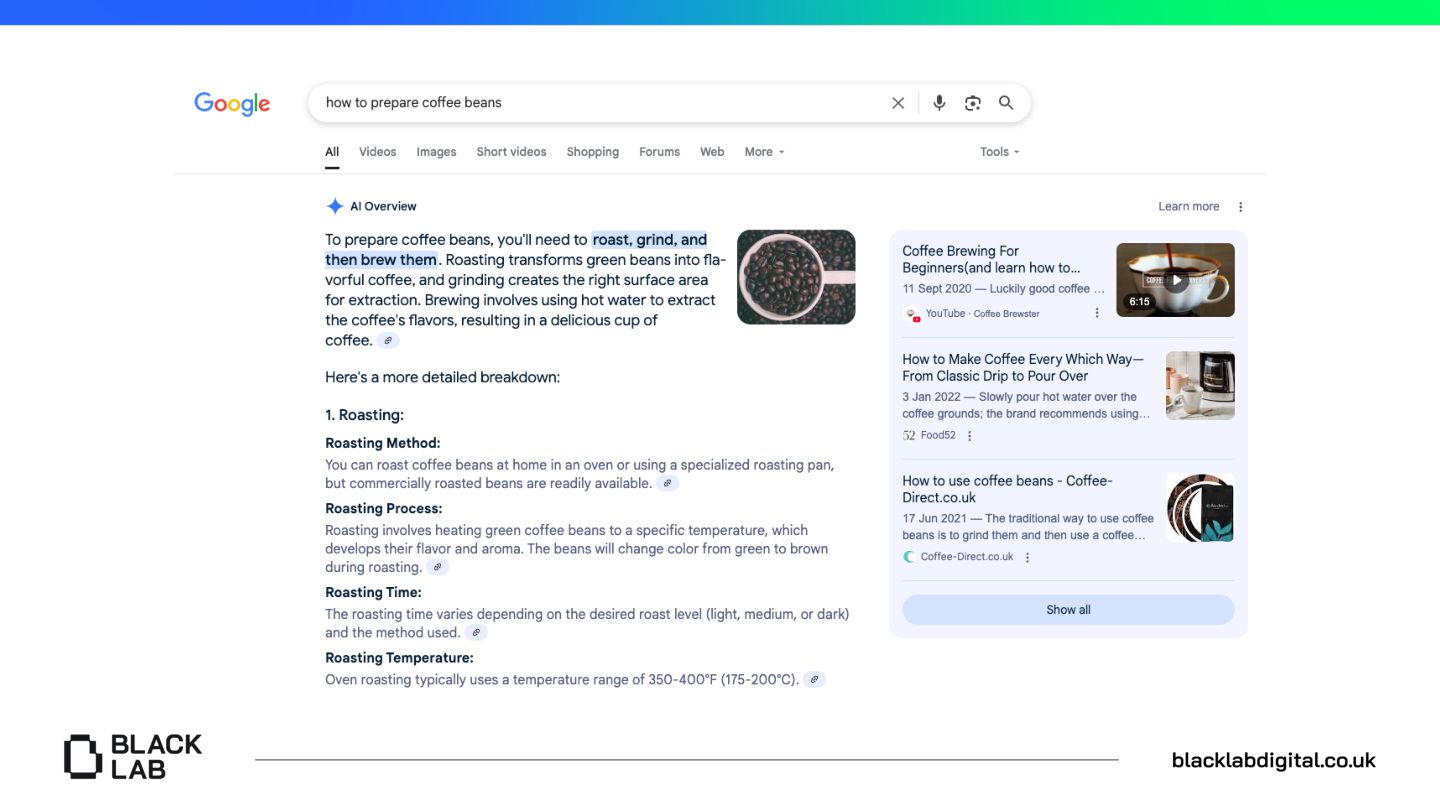Switch to the Videos tab
The height and width of the screenshot is (810, 1440).
[377, 152]
